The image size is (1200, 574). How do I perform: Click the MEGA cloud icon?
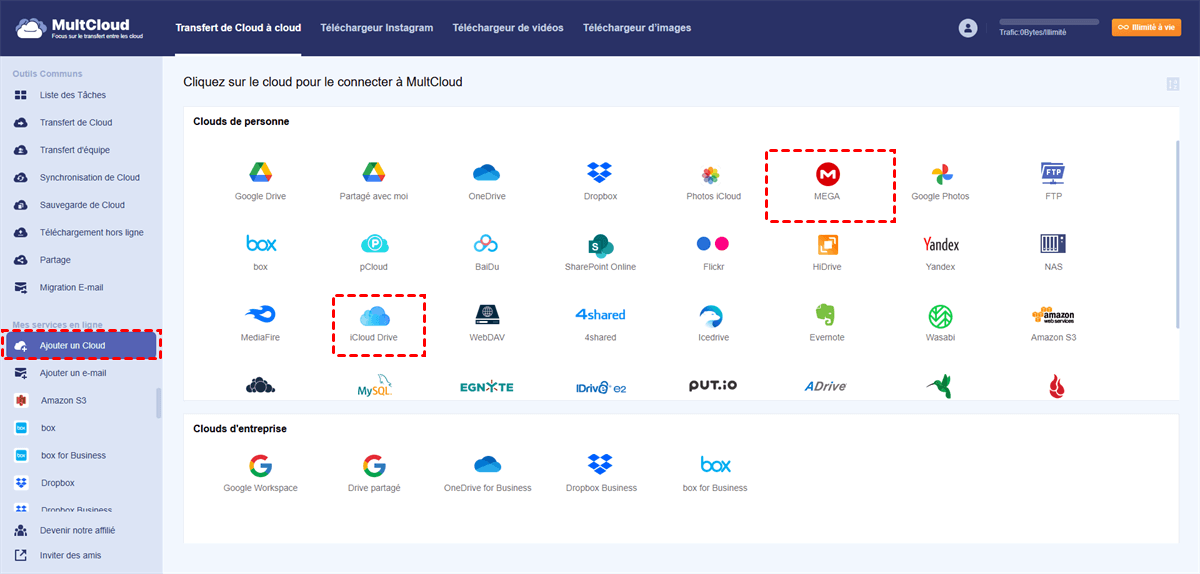point(827,173)
